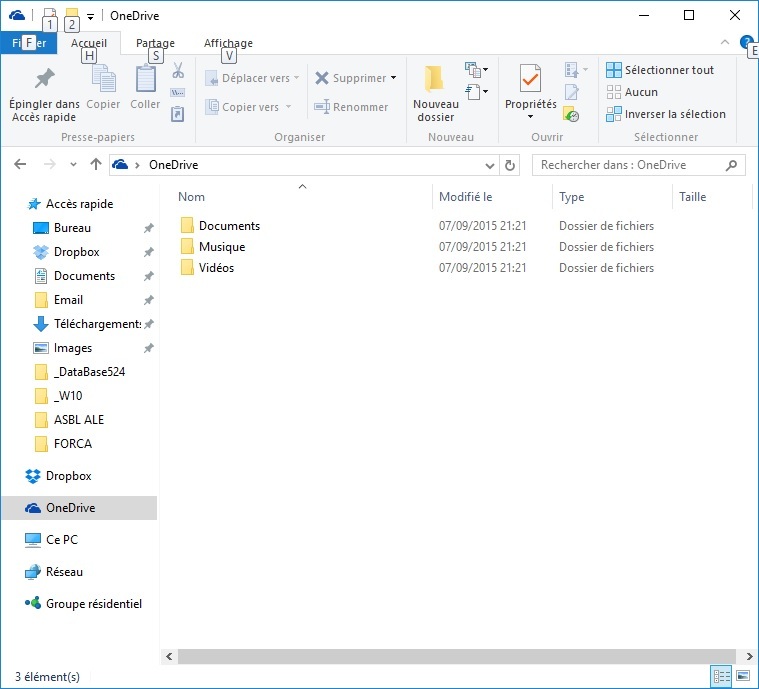Click the paste shortcut icon
The width and height of the screenshot is (759, 689).
pyautogui.click(x=178, y=114)
